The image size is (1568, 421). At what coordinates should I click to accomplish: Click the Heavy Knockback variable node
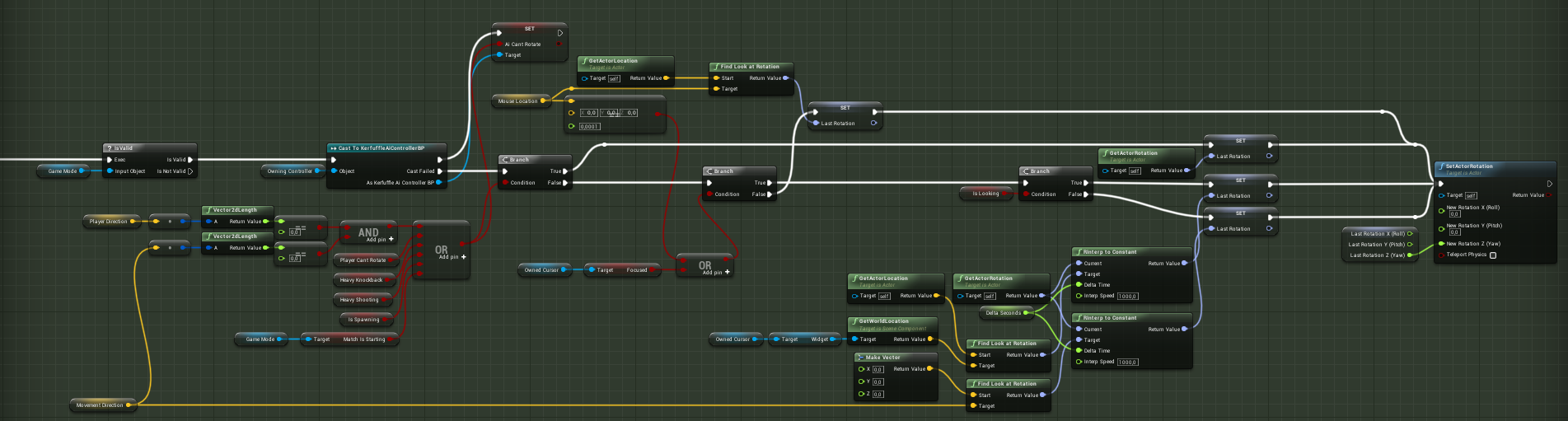tap(361, 280)
